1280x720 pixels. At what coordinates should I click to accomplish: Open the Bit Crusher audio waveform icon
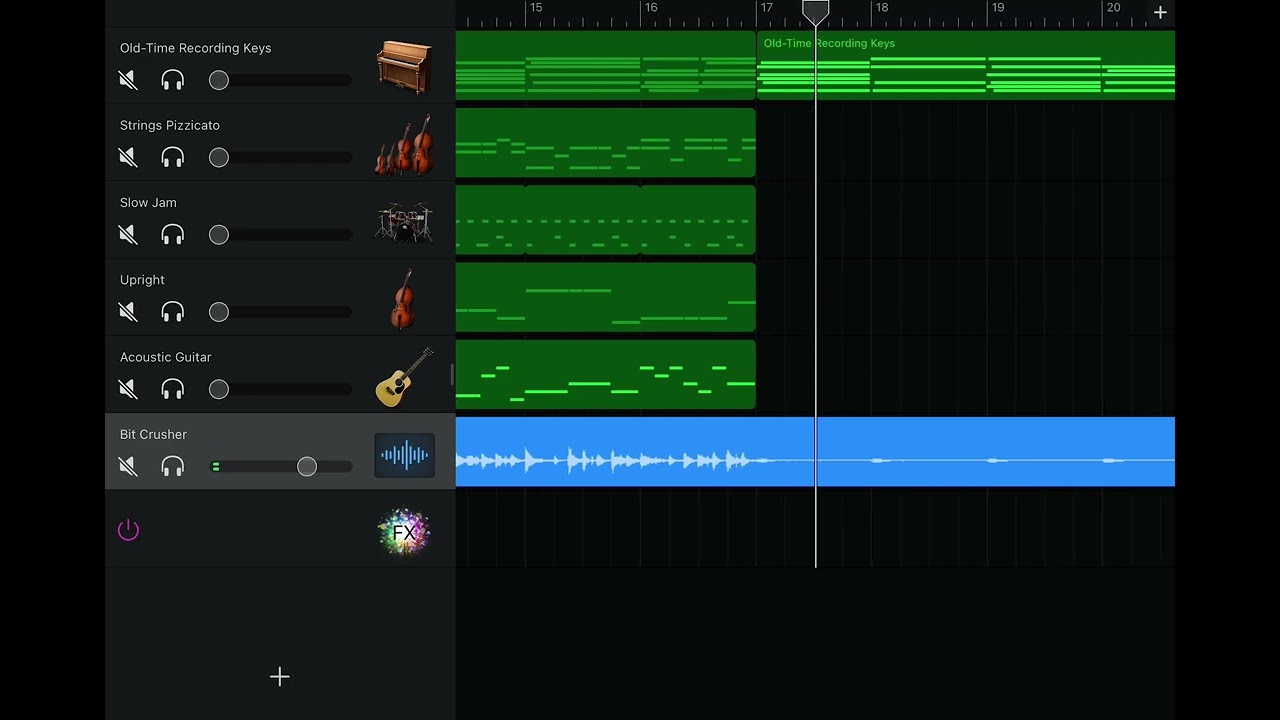(x=404, y=455)
